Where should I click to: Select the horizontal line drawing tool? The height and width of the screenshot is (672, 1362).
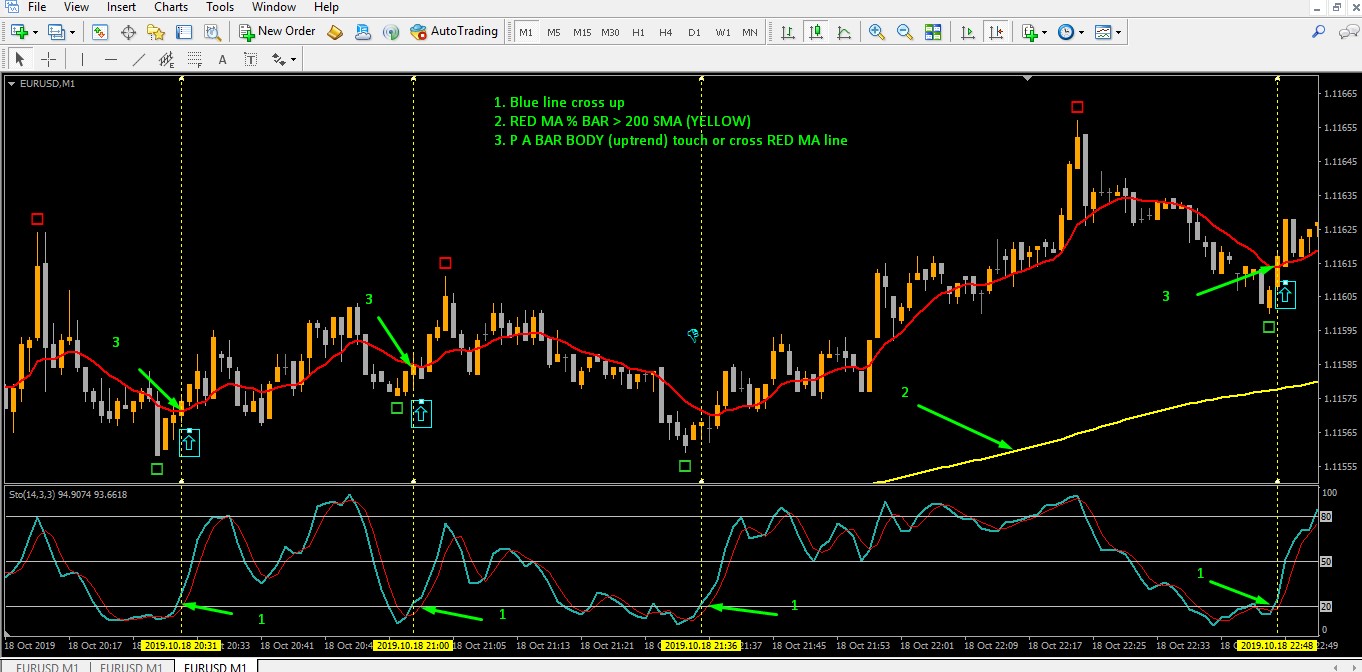tap(111, 59)
